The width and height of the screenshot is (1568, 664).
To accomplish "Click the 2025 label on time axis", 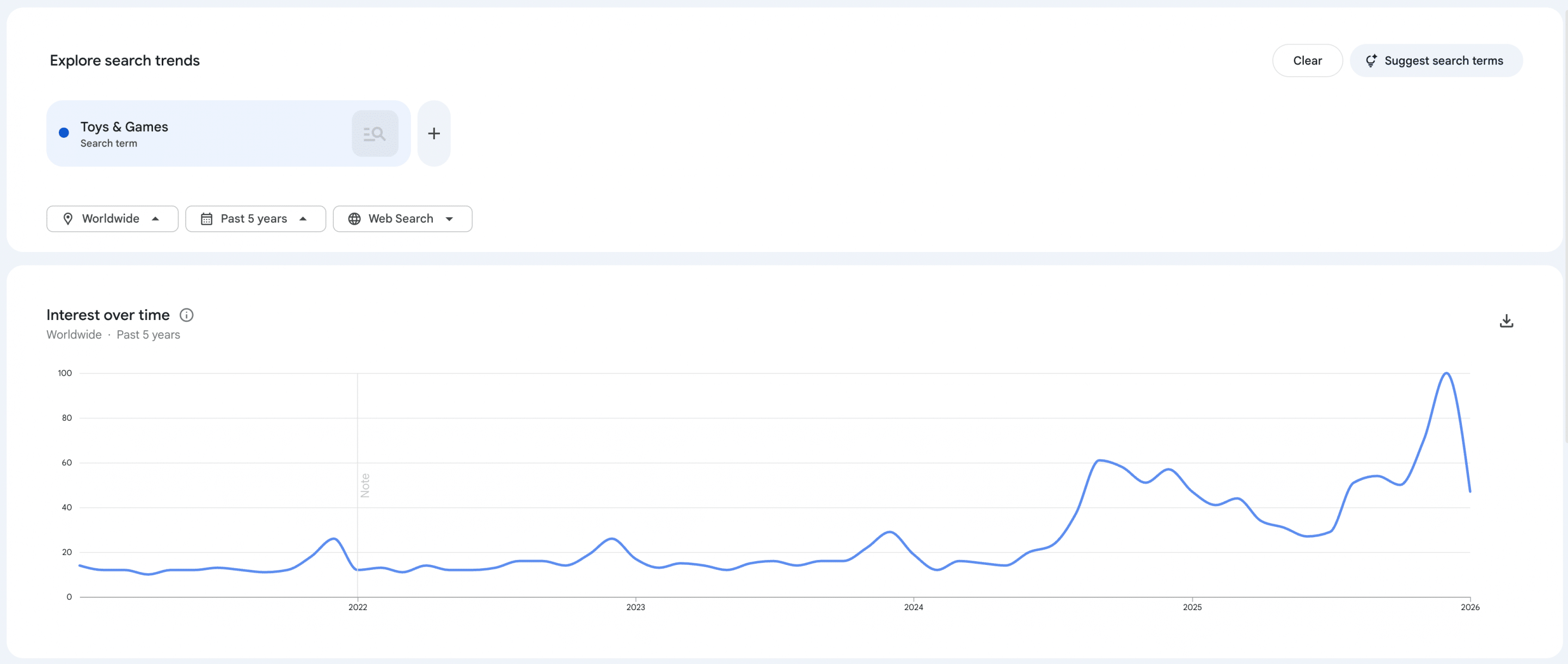I will pyautogui.click(x=1192, y=607).
